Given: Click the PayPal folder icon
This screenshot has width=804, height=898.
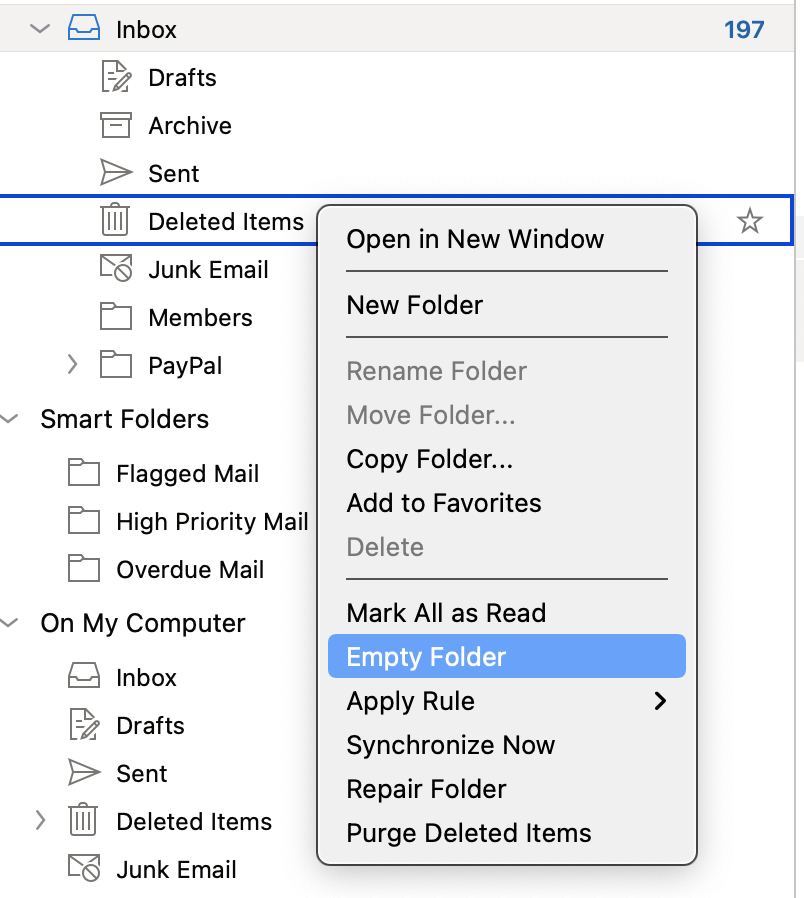Looking at the screenshot, I should [x=116, y=364].
